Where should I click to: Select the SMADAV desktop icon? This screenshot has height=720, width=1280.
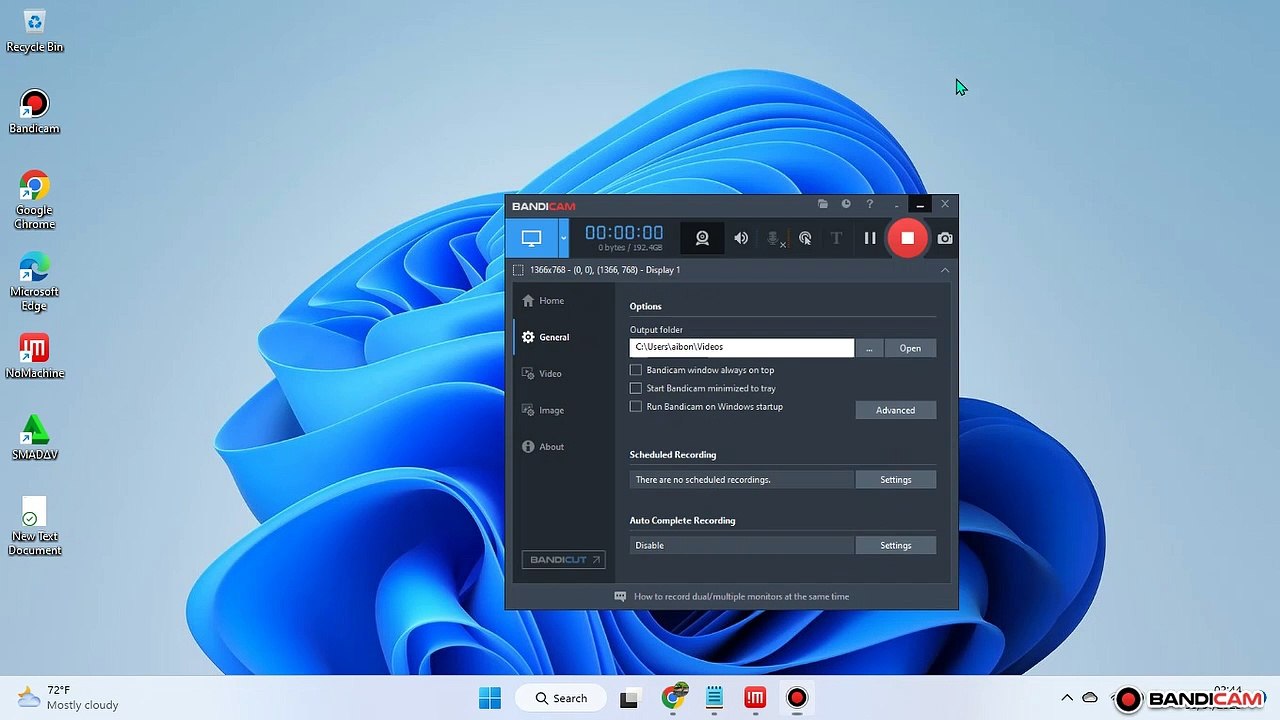[35, 438]
